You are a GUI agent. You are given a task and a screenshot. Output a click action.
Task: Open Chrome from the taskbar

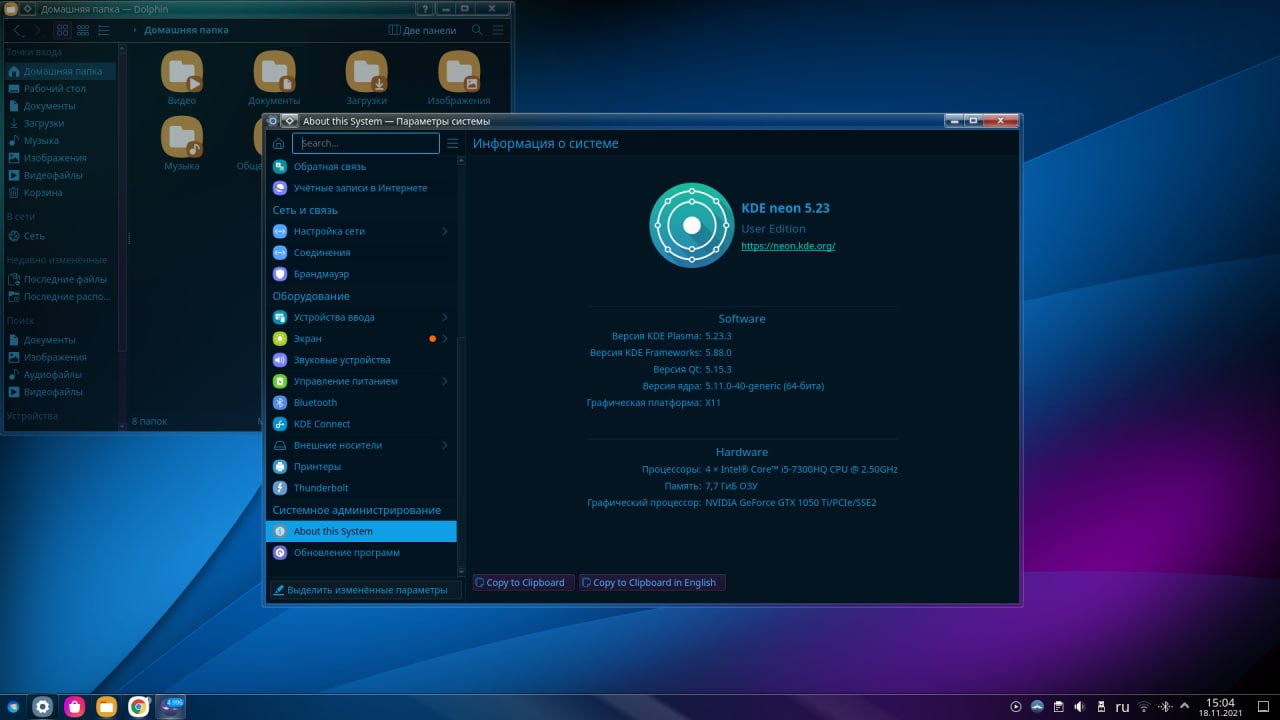[139, 707]
